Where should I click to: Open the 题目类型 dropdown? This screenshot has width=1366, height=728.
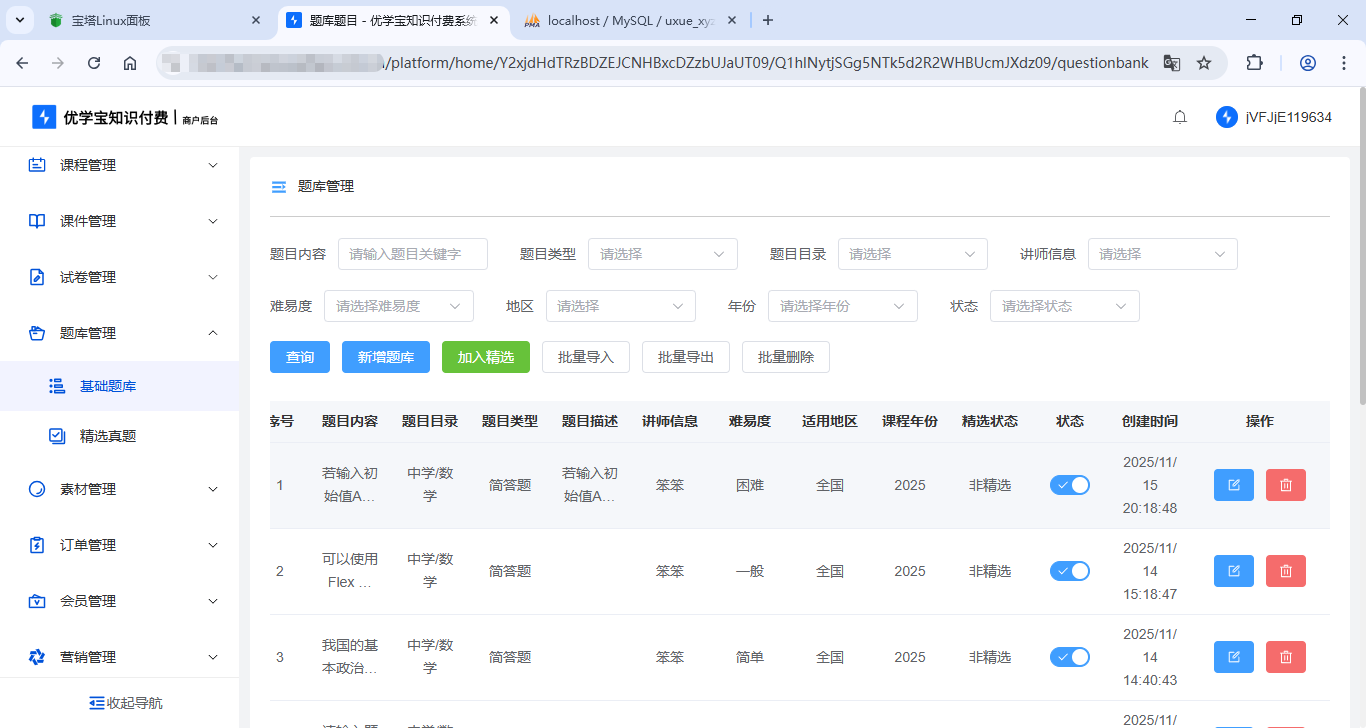coord(662,254)
